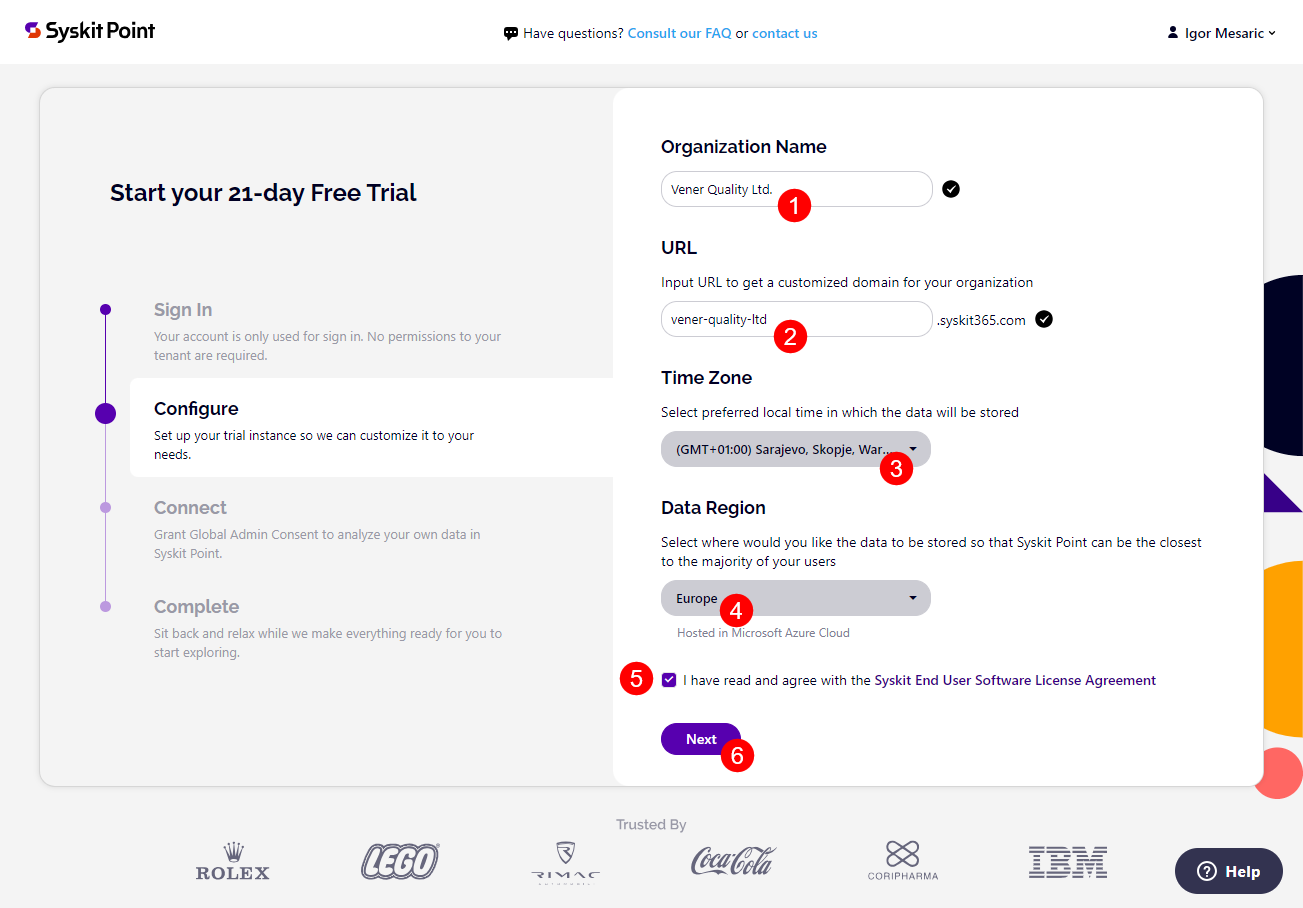The image size is (1303, 908).
Task: Click the checkmark badge beside .syskit365.com
Action: 1044,319
